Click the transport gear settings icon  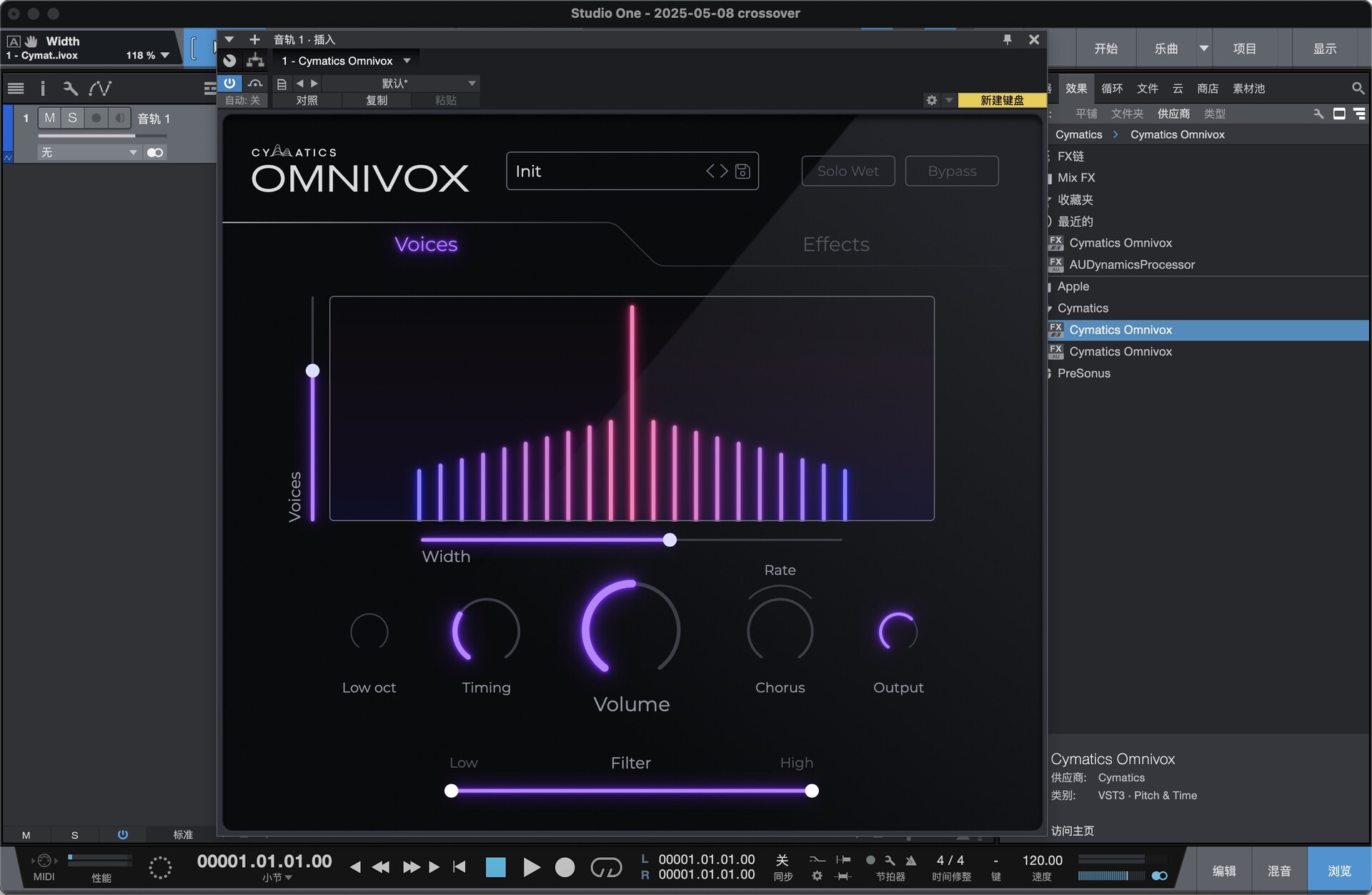click(817, 876)
